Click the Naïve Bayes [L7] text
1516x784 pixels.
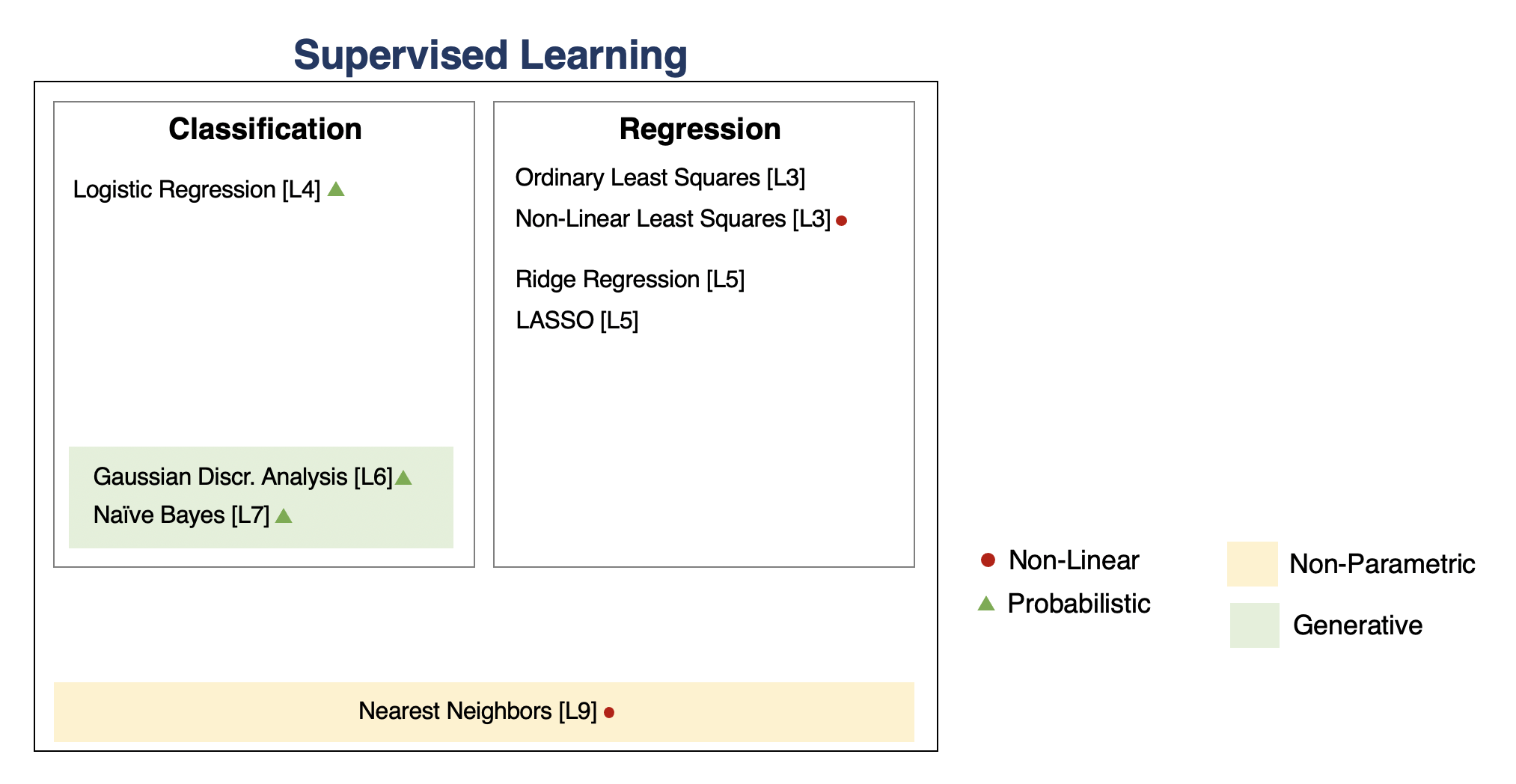click(x=181, y=515)
